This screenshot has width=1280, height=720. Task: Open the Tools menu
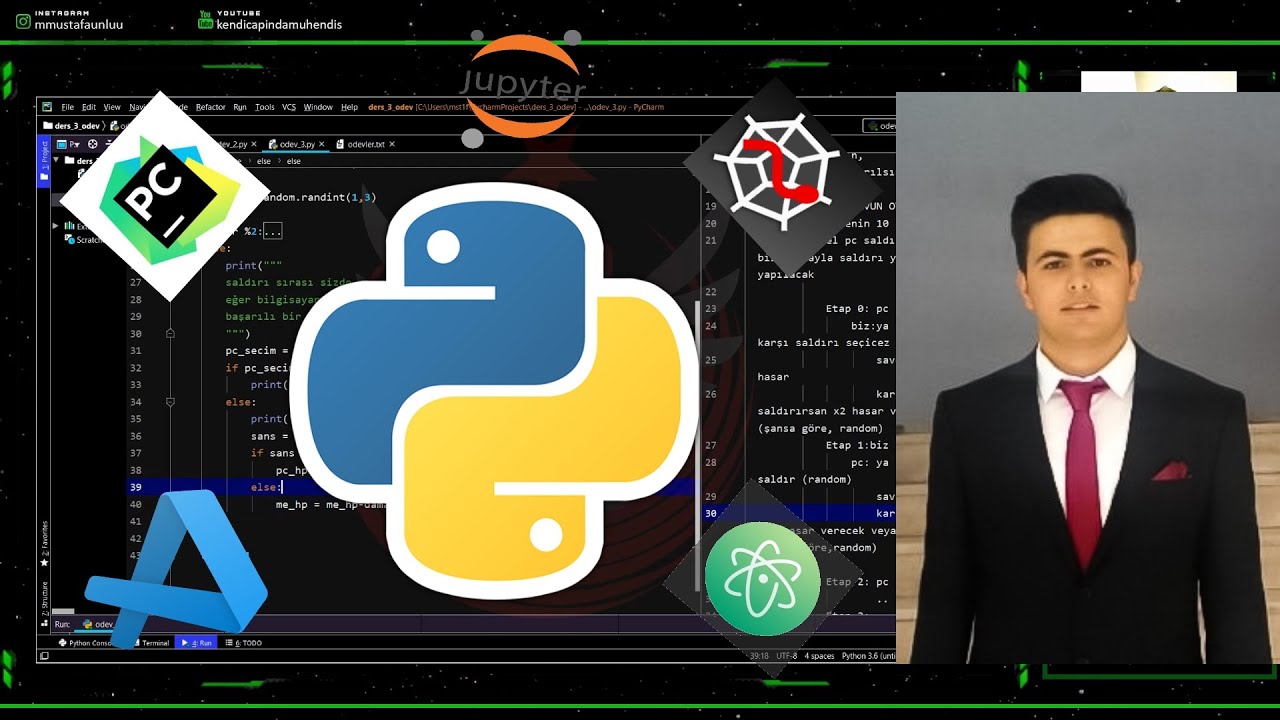(264, 107)
